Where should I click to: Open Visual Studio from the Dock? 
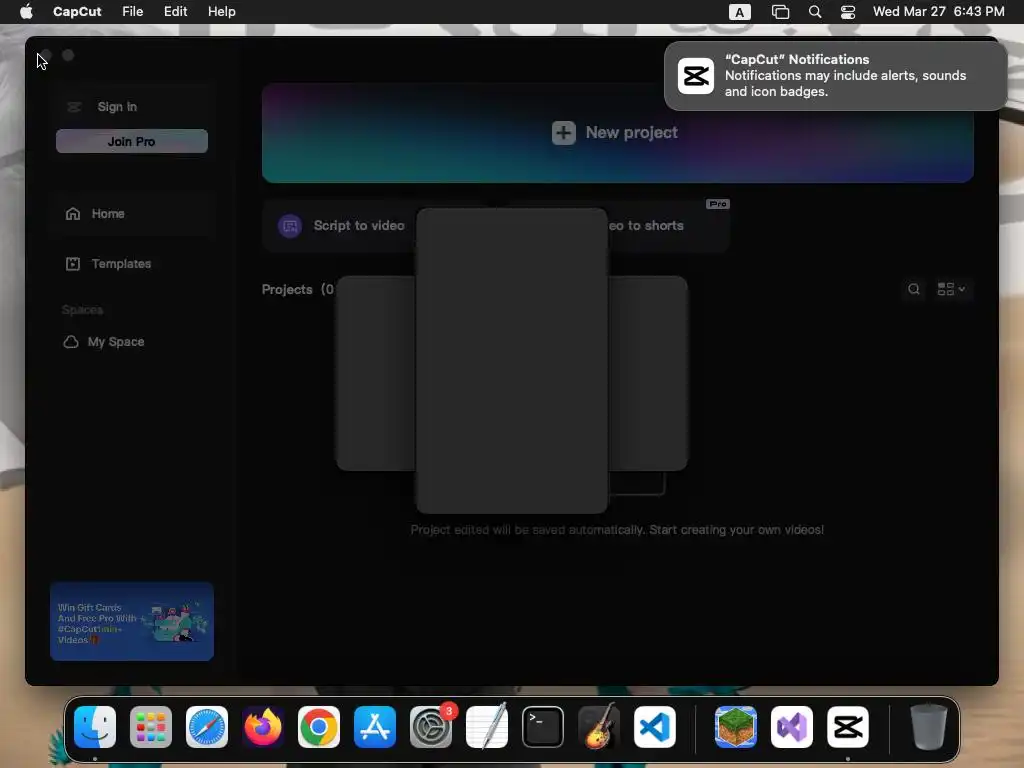(x=792, y=727)
